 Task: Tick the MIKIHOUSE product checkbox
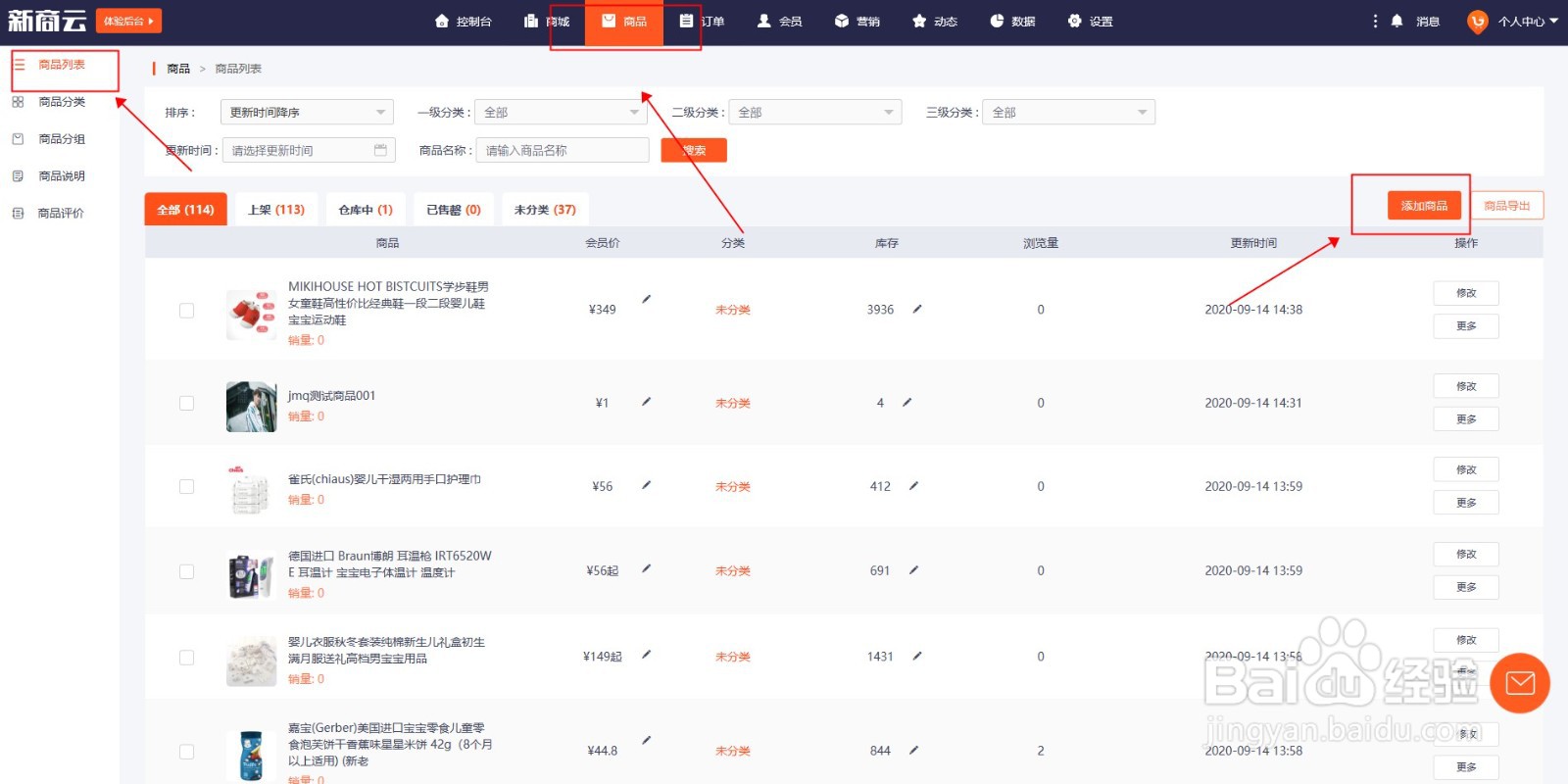tap(186, 311)
